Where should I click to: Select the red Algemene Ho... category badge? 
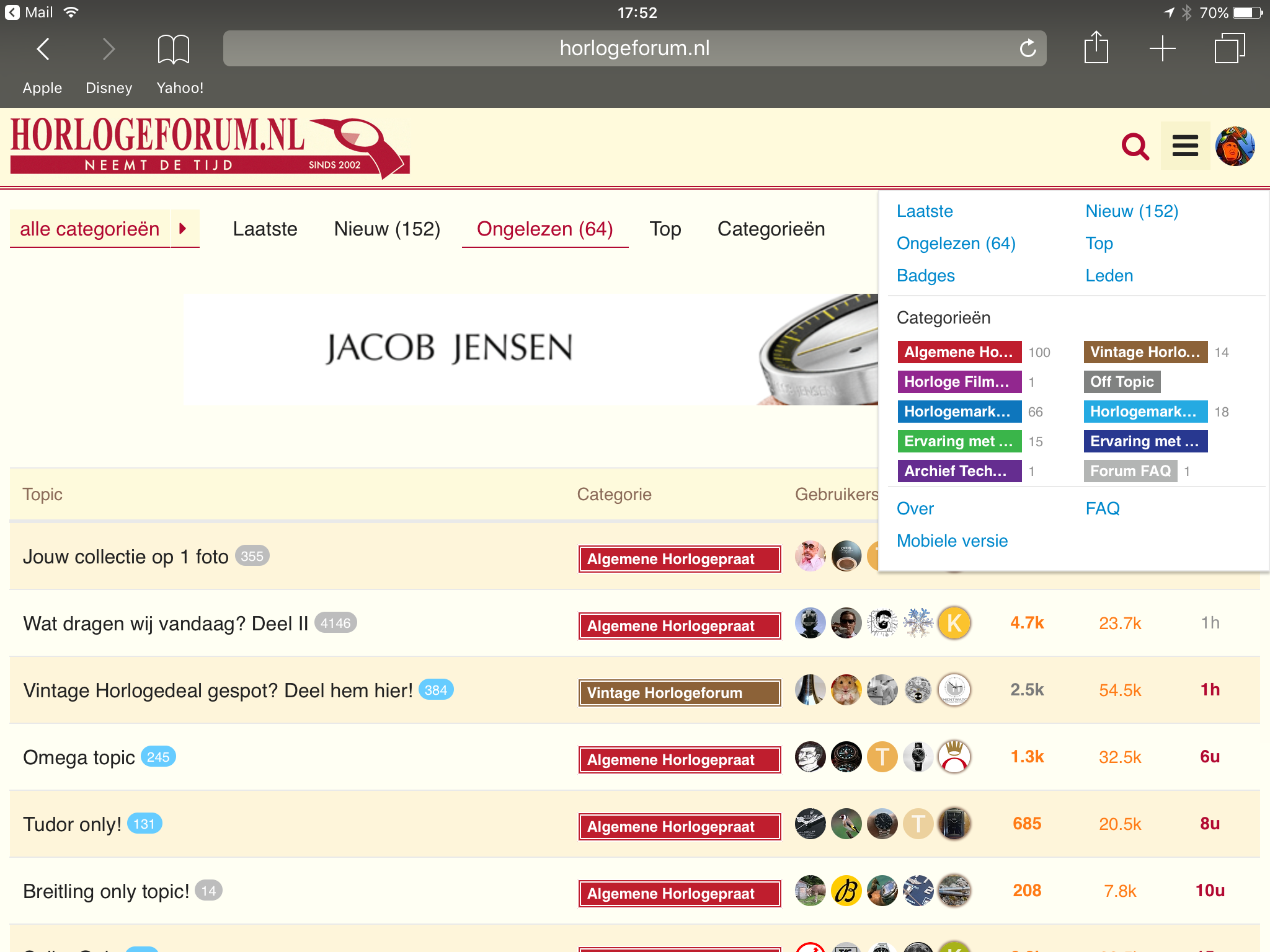click(x=959, y=352)
